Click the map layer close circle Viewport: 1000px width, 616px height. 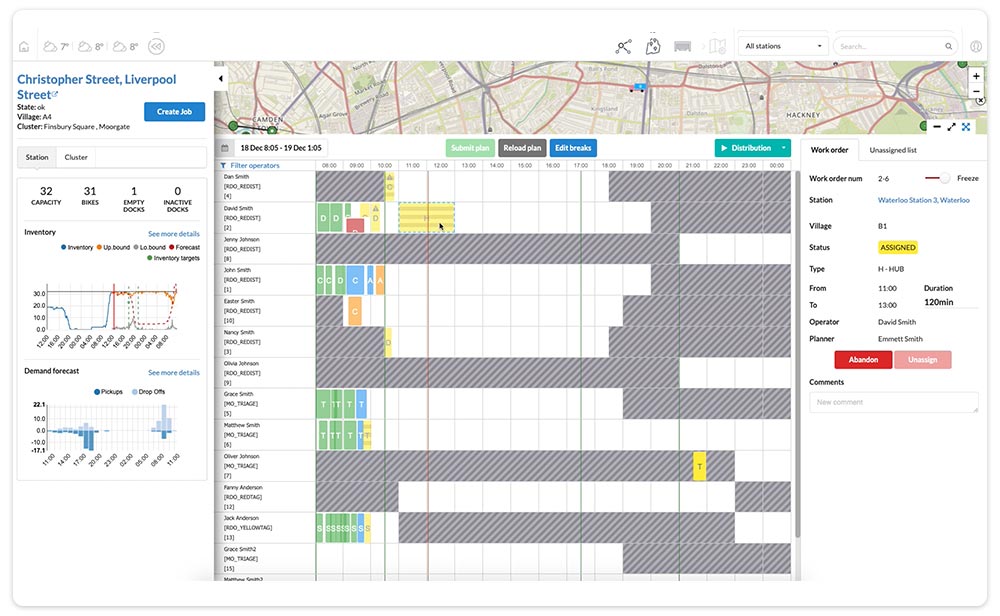pyautogui.click(x=981, y=101)
